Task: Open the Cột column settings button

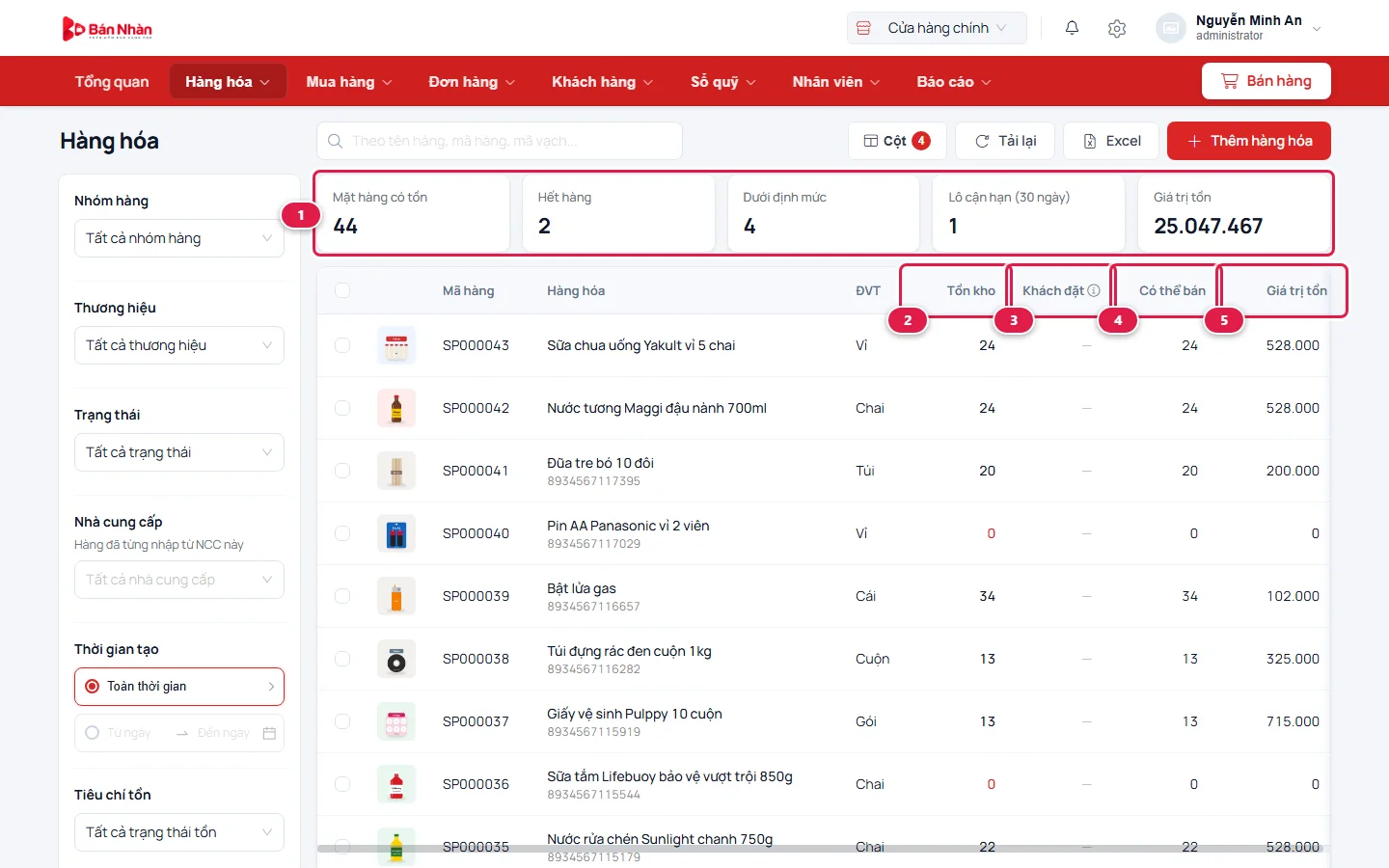Action: (897, 141)
